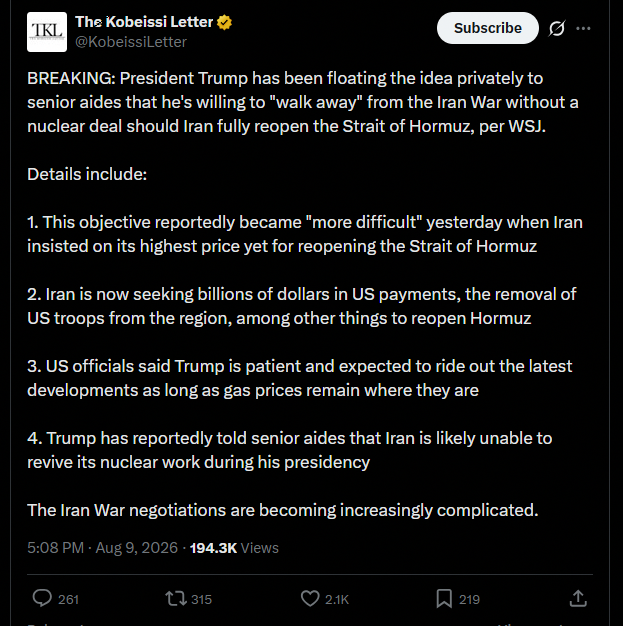Open the 5:08 PM Aug 9, 2026 timestamp

[x=102, y=548]
